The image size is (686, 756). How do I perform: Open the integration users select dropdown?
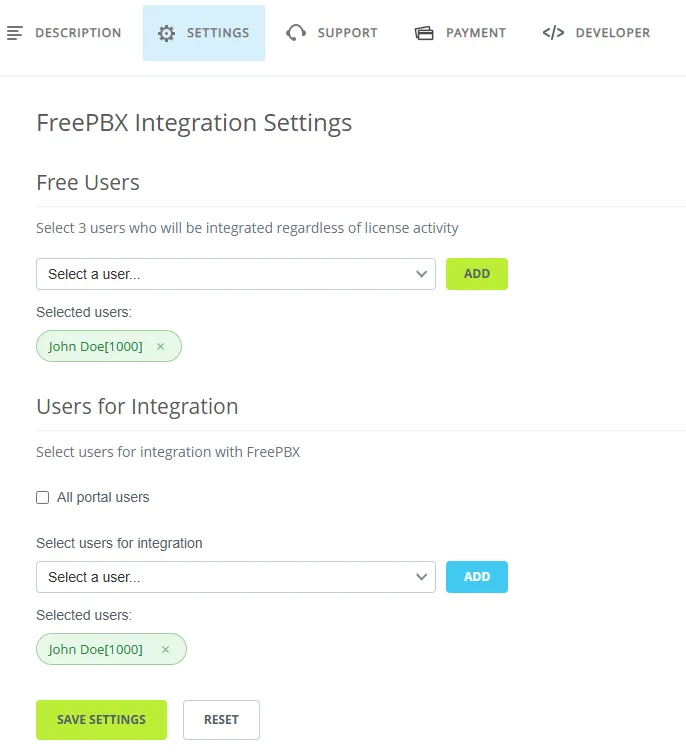[x=236, y=577]
